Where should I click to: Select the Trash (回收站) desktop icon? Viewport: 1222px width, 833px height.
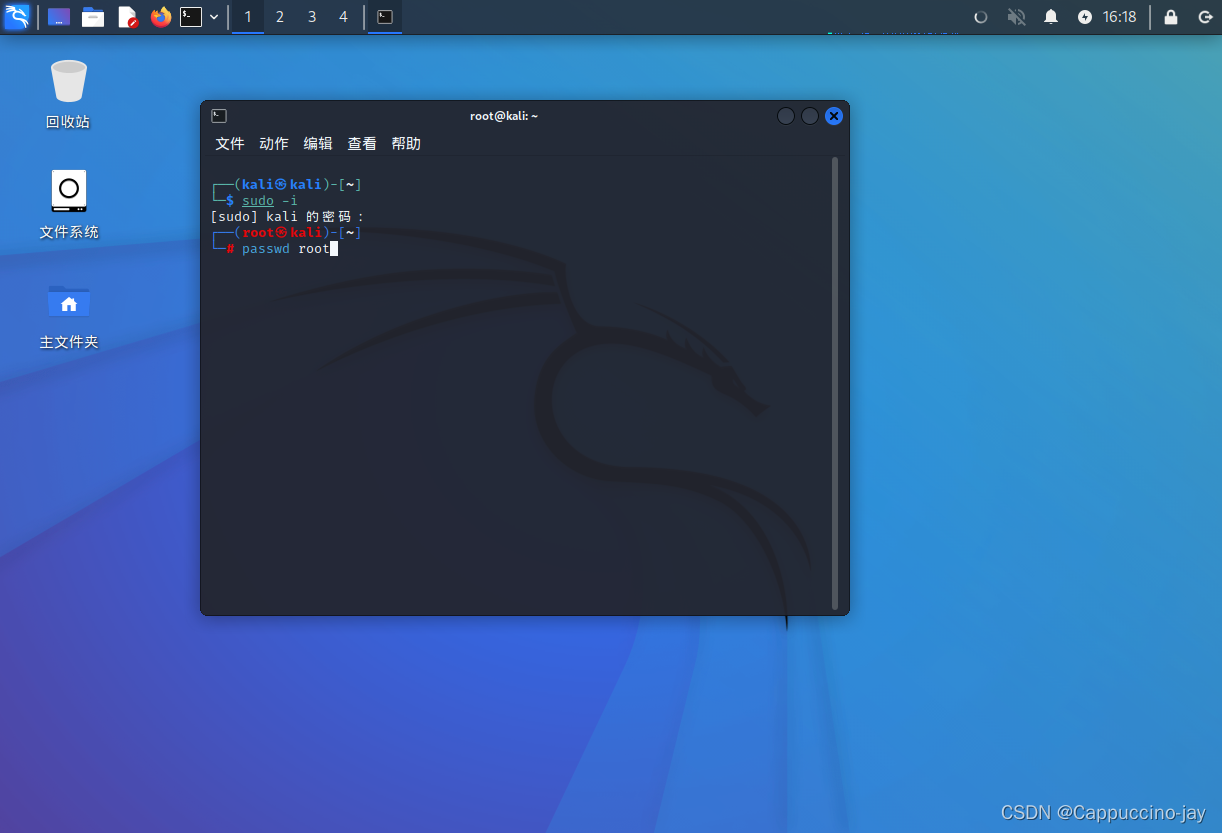coord(68,94)
